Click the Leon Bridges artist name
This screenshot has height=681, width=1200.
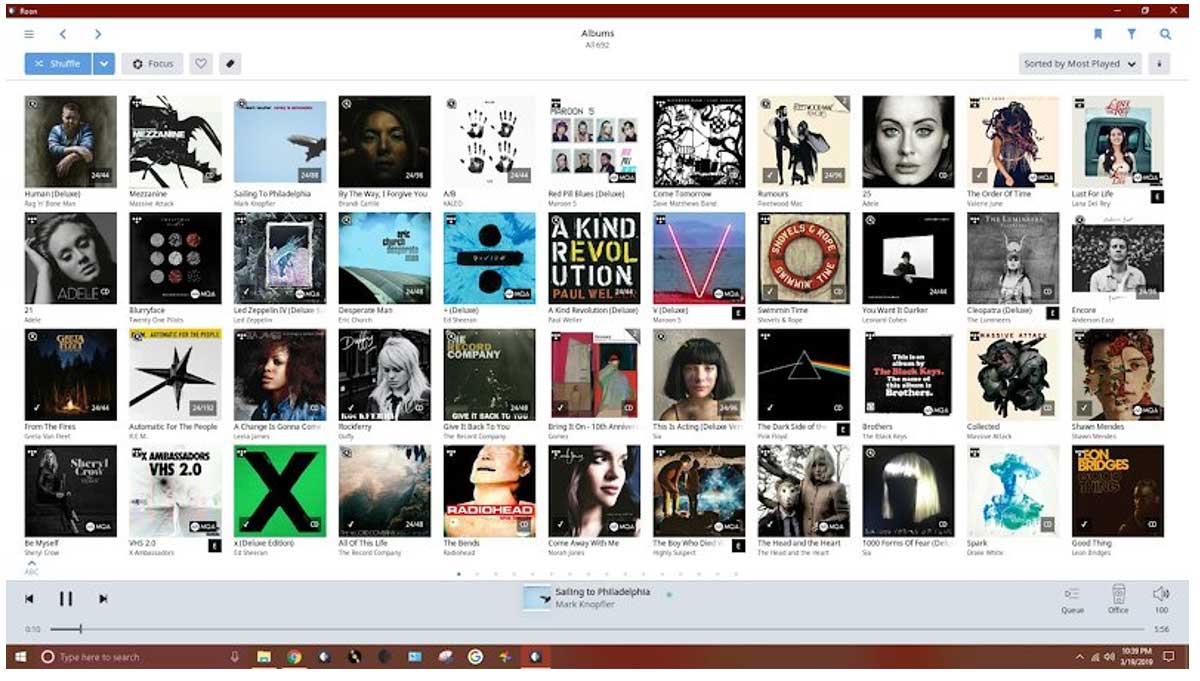pyautogui.click(x=1091, y=553)
